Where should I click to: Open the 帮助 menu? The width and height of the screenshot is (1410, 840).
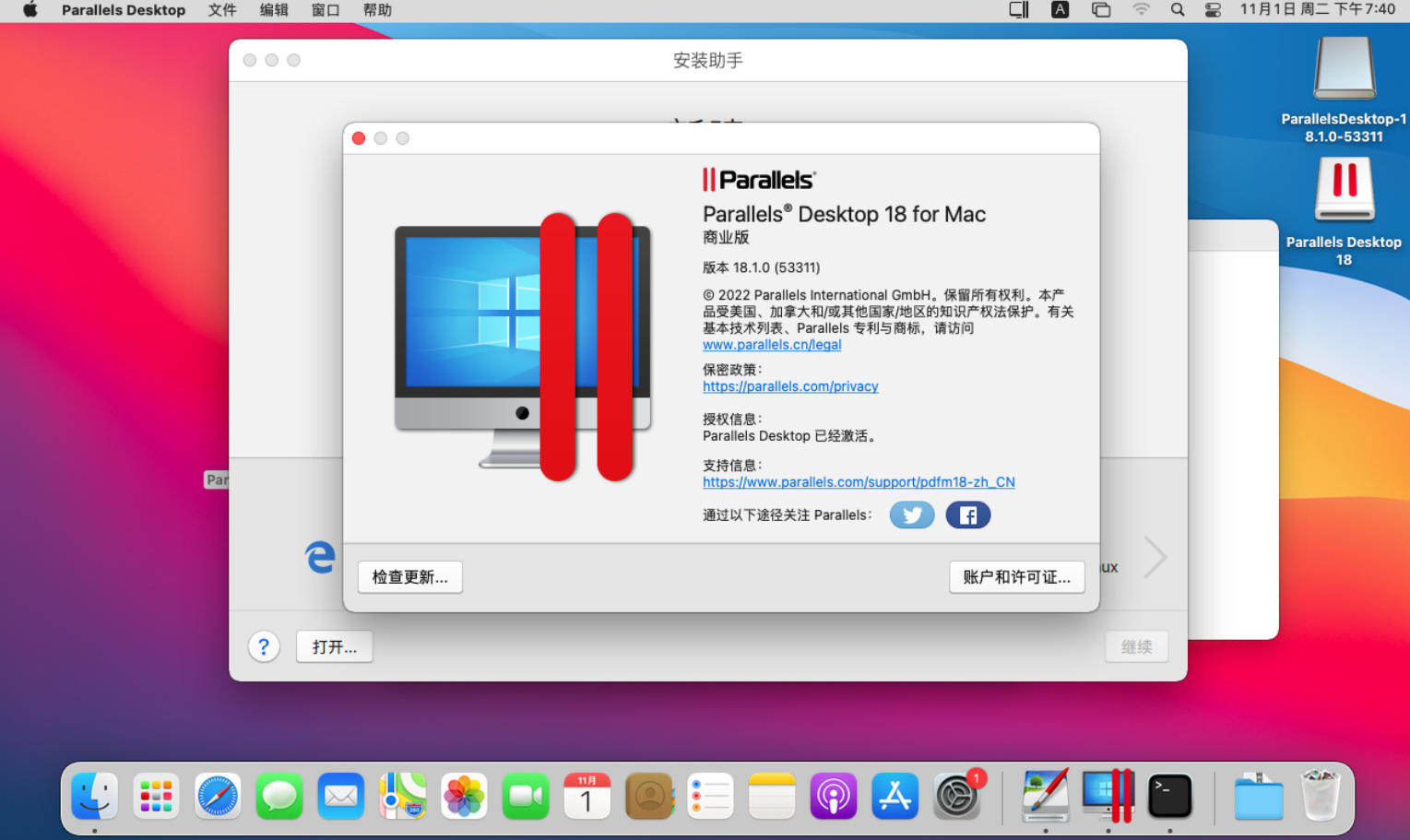coord(377,10)
